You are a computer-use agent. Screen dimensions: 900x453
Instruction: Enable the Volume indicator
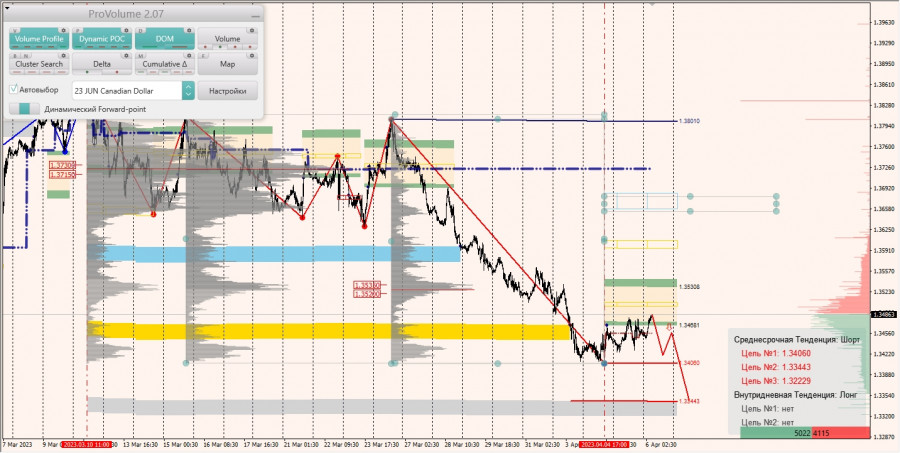(227, 38)
